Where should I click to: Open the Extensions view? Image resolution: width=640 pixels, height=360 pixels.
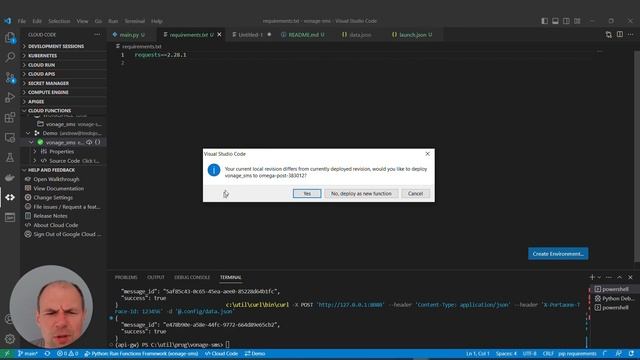click(x=10, y=118)
